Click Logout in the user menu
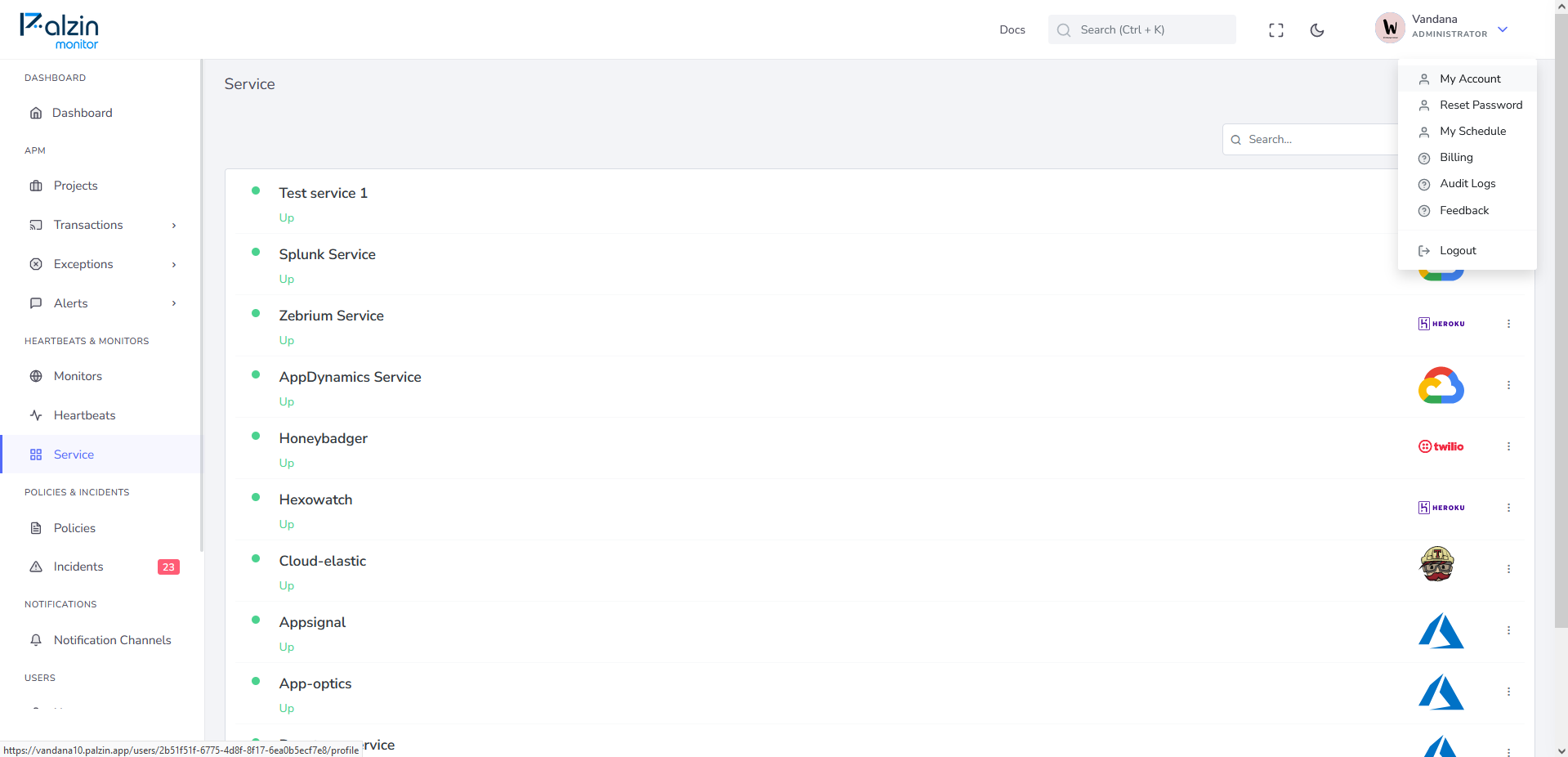Image resolution: width=1568 pixels, height=757 pixels. pyautogui.click(x=1467, y=250)
